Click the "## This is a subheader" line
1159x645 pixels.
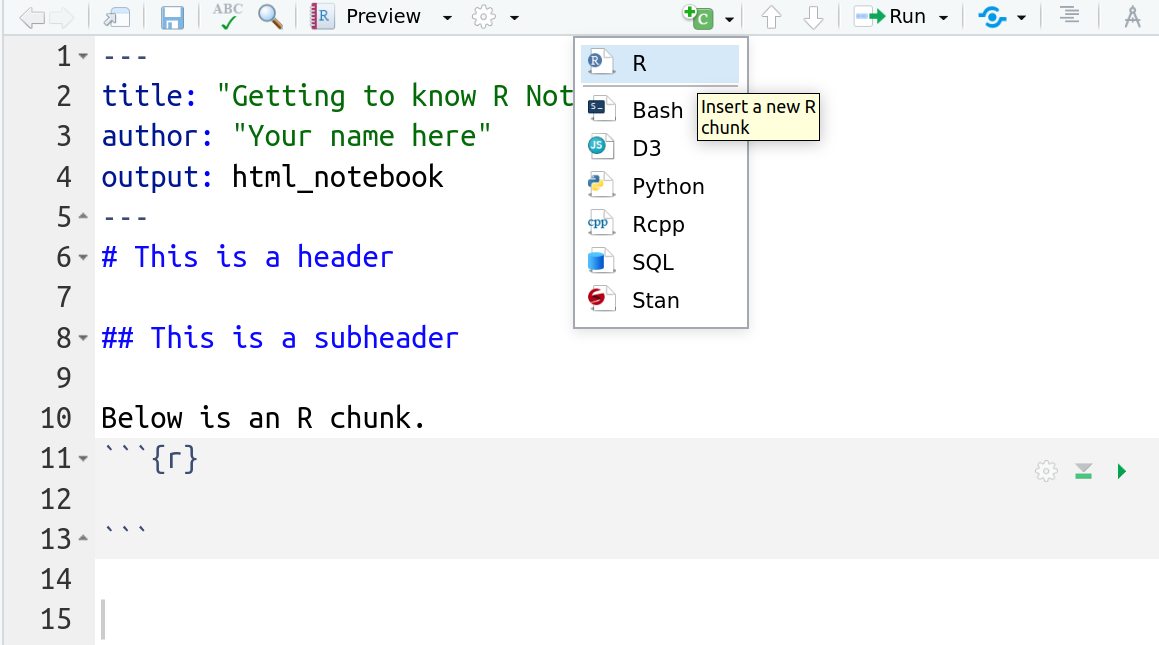coord(279,338)
